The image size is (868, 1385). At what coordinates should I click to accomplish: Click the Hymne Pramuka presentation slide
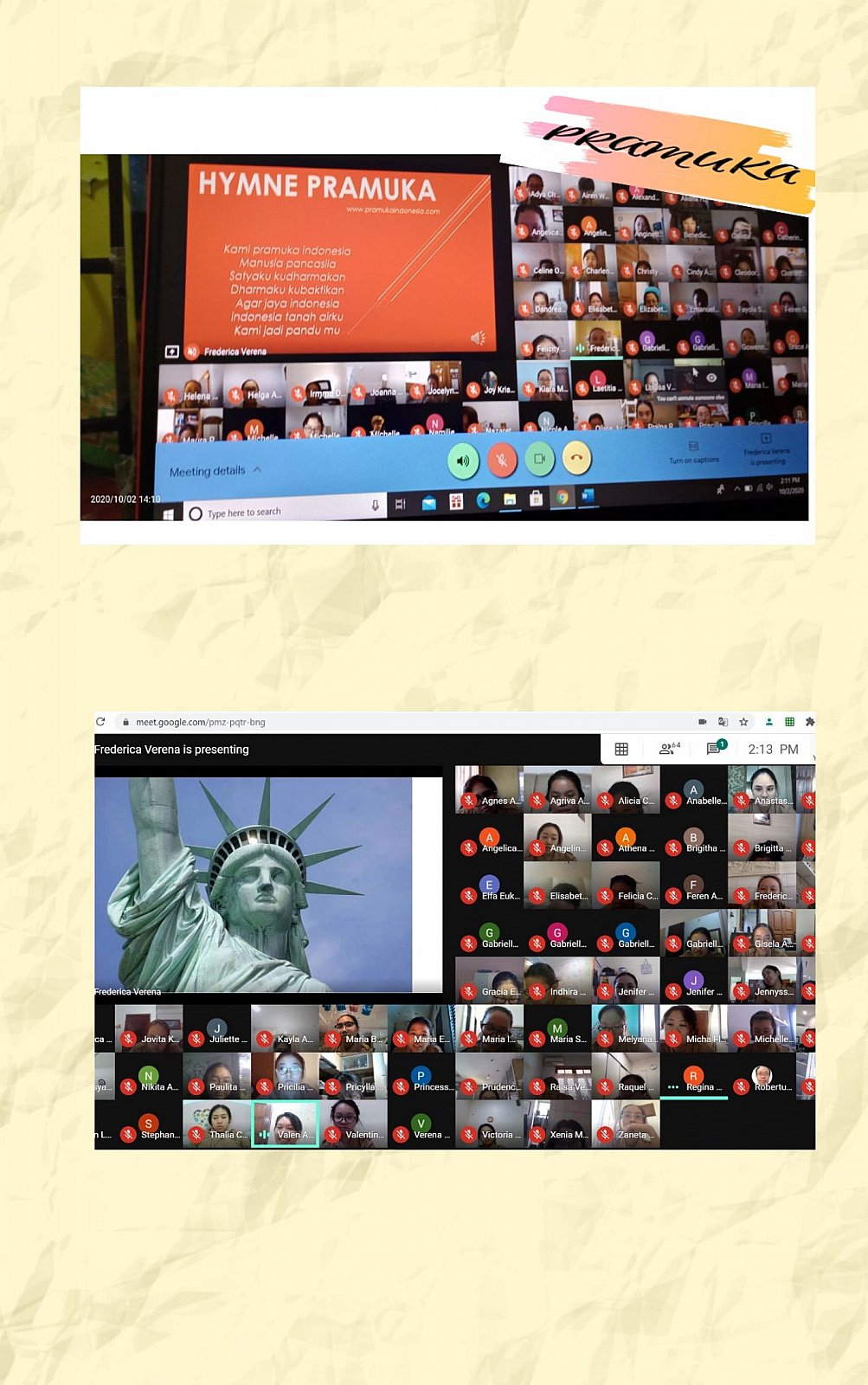[x=340, y=257]
